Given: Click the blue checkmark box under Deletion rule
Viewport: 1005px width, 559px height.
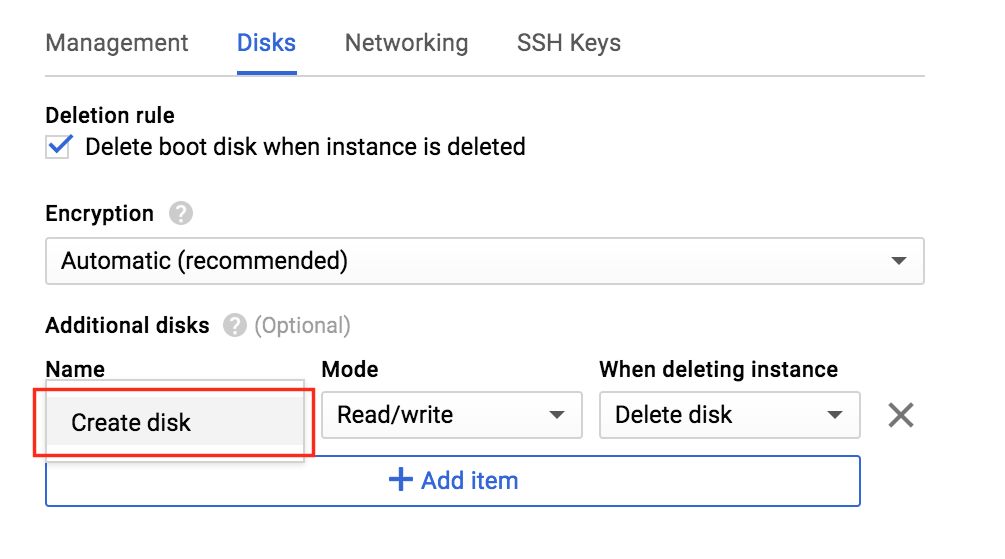Looking at the screenshot, I should (58, 147).
